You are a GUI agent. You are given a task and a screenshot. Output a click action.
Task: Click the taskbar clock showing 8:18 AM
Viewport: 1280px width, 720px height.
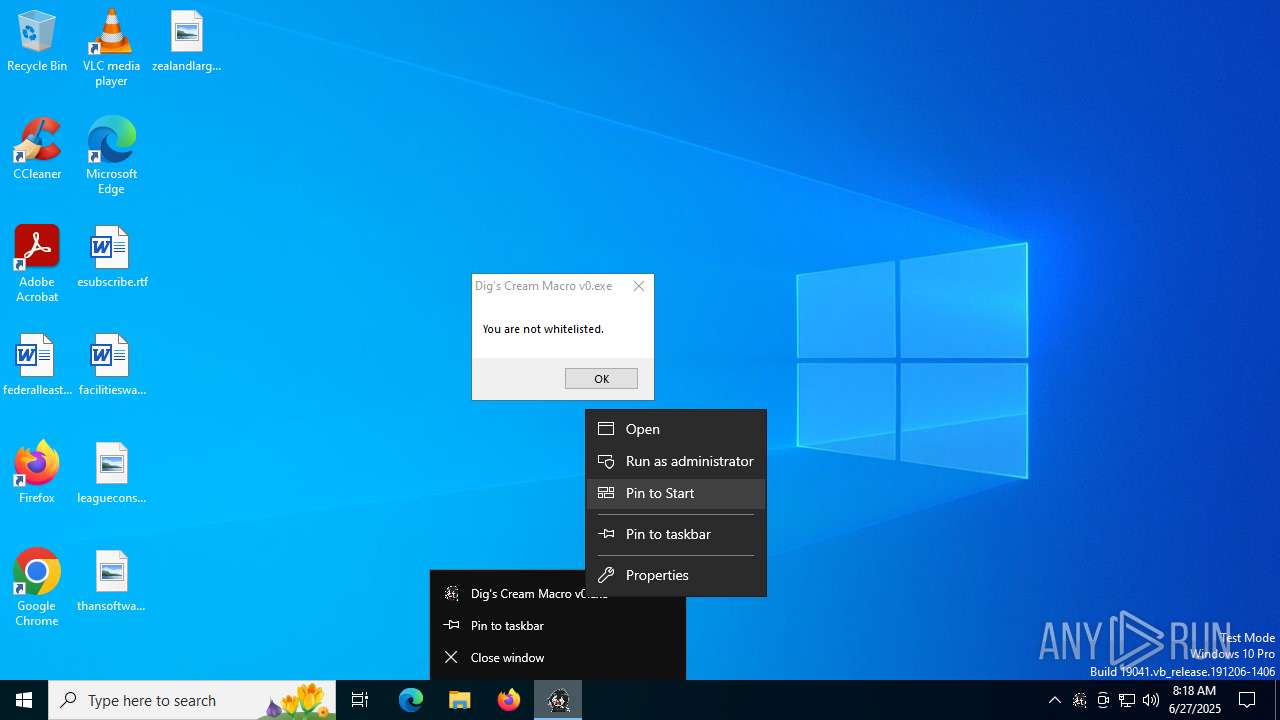tap(1195, 700)
